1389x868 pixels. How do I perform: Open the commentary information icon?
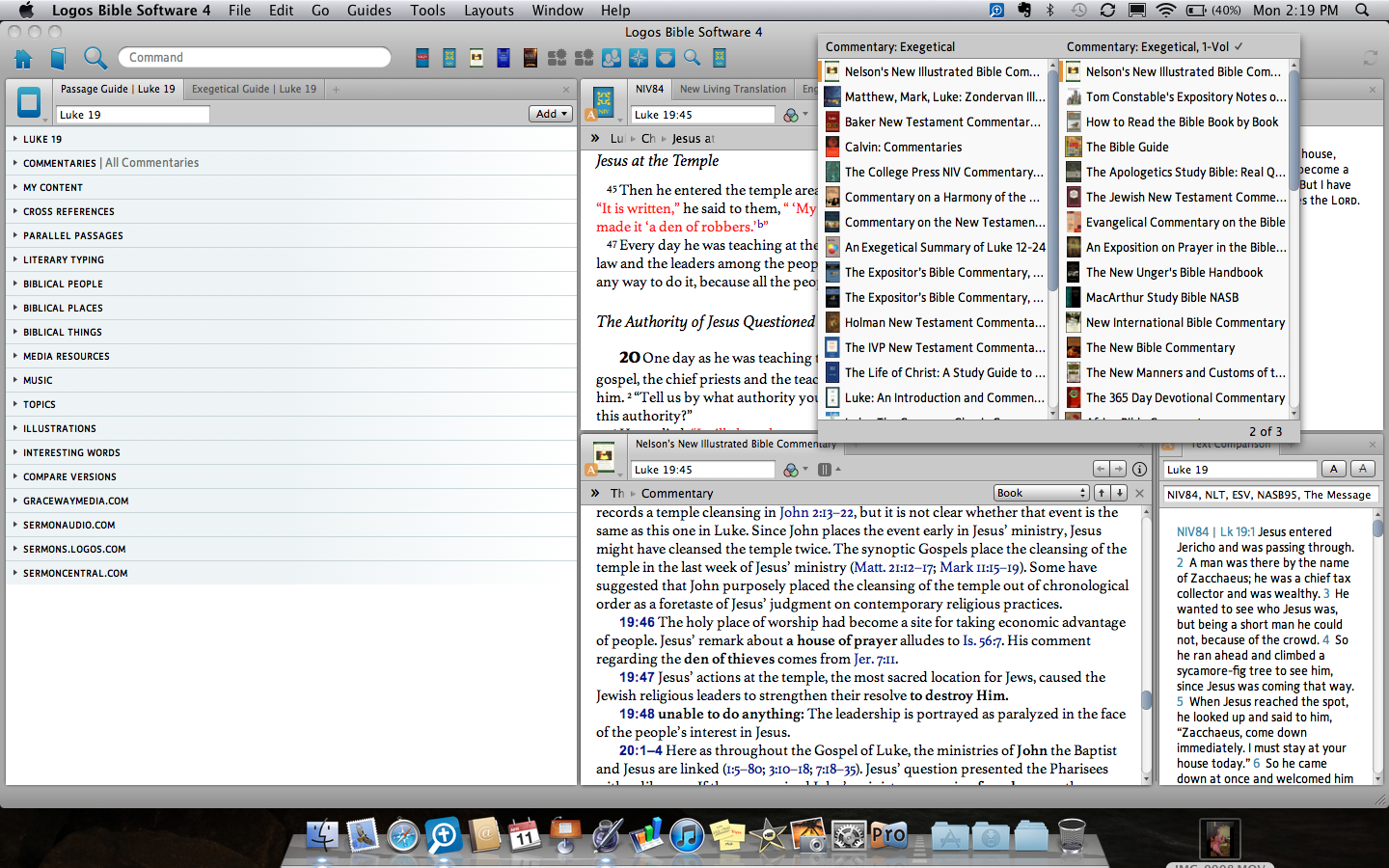(x=1139, y=469)
